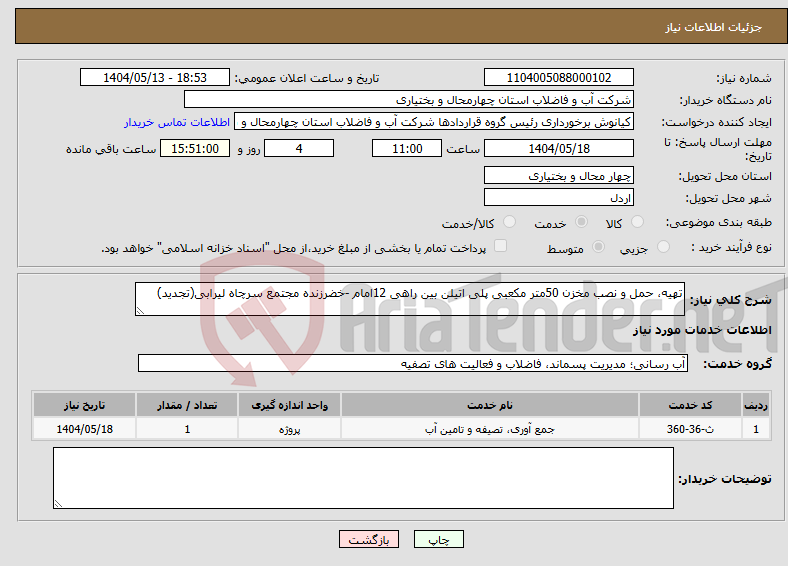Toggle the اسناد خزانه اسلامی payment checkbox

coord(501,245)
